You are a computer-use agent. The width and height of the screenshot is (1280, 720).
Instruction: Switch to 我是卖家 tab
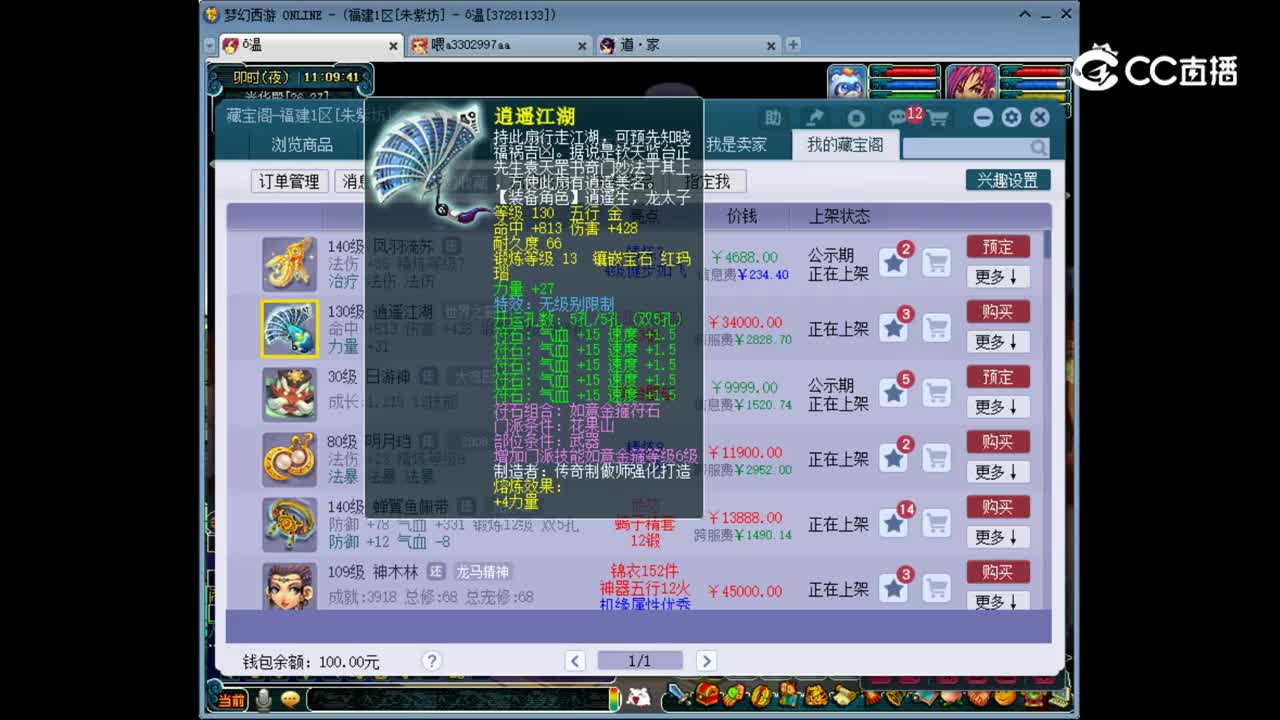[736, 145]
